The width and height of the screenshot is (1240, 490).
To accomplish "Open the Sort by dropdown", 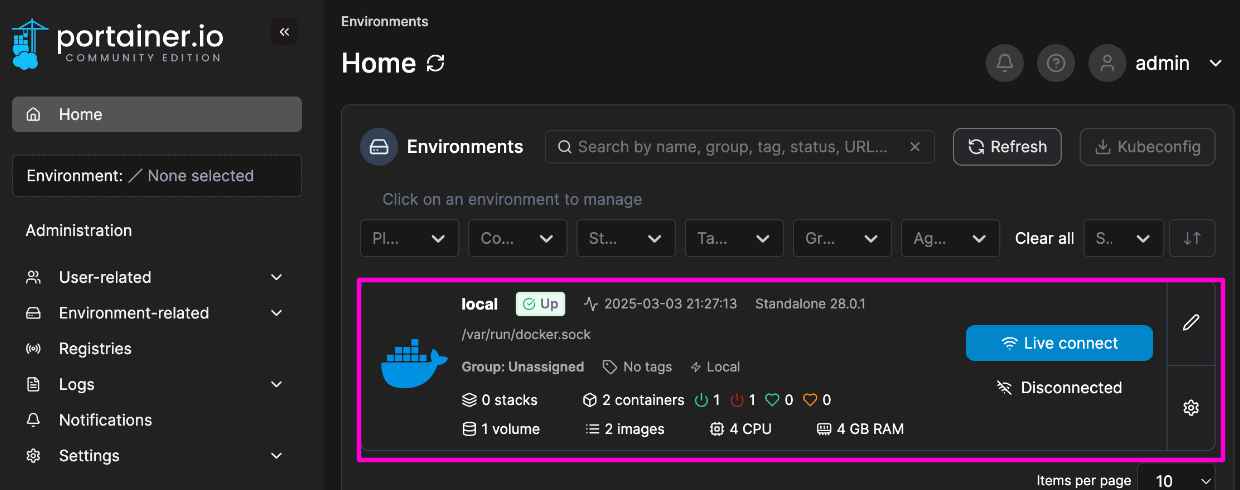I will click(1124, 238).
